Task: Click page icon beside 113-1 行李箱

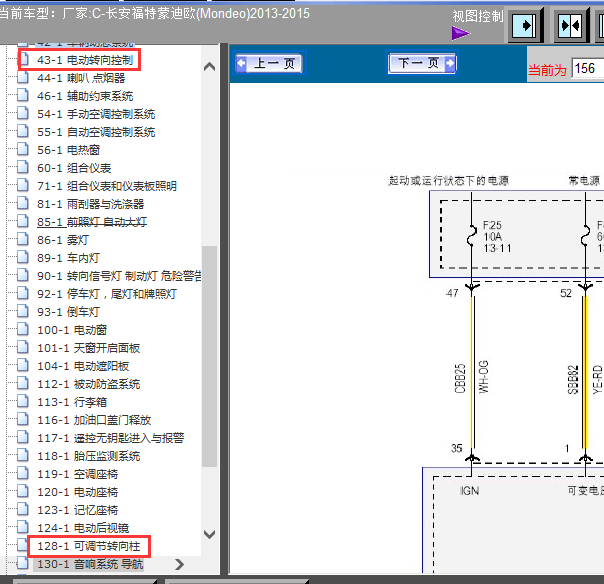Action: (23, 401)
